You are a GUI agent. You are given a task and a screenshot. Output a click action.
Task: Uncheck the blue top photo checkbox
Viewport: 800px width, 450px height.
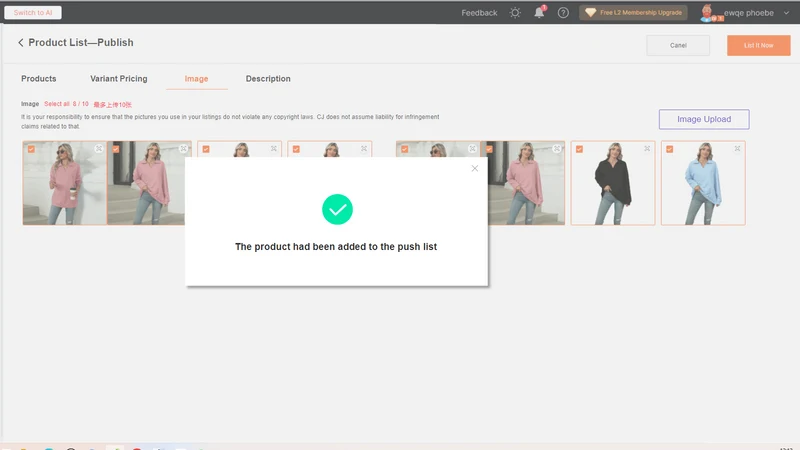[669, 149]
